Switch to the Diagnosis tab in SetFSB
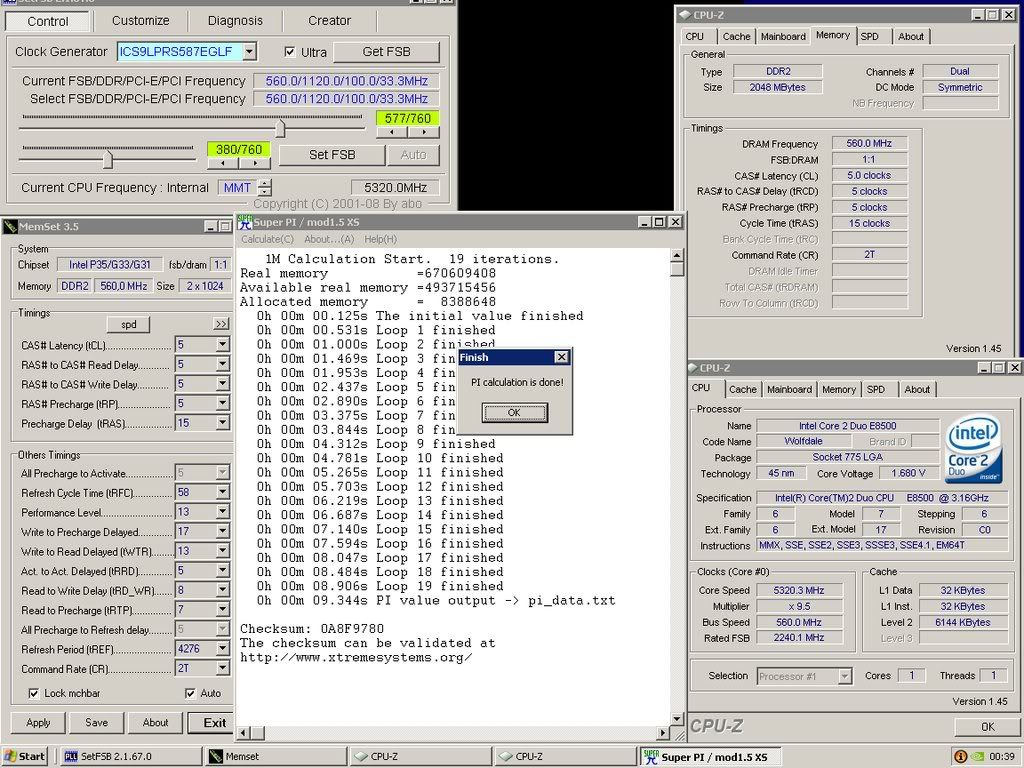This screenshot has height=768, width=1024. [x=235, y=20]
